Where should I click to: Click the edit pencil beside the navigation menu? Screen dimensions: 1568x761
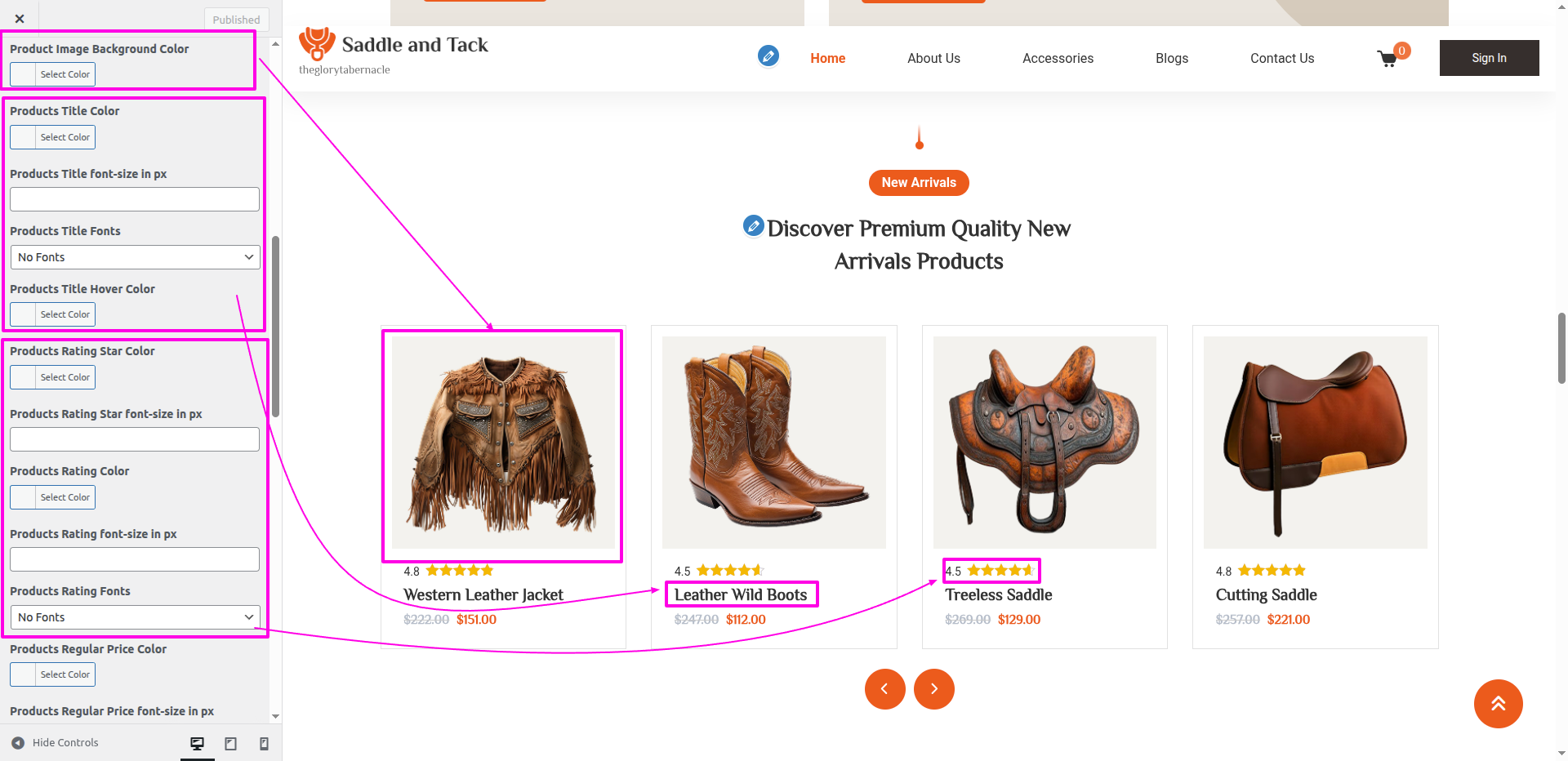click(768, 56)
